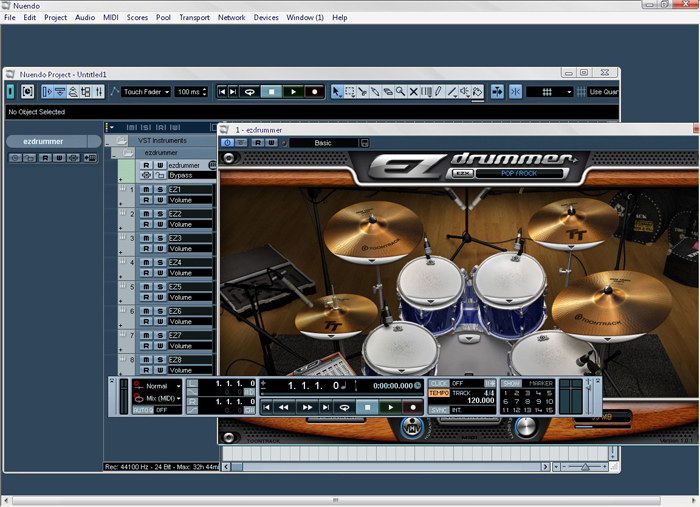Image resolution: width=700 pixels, height=507 pixels.
Task: Toggle Snap in project toolbar
Action: pyautogui.click(x=515, y=92)
